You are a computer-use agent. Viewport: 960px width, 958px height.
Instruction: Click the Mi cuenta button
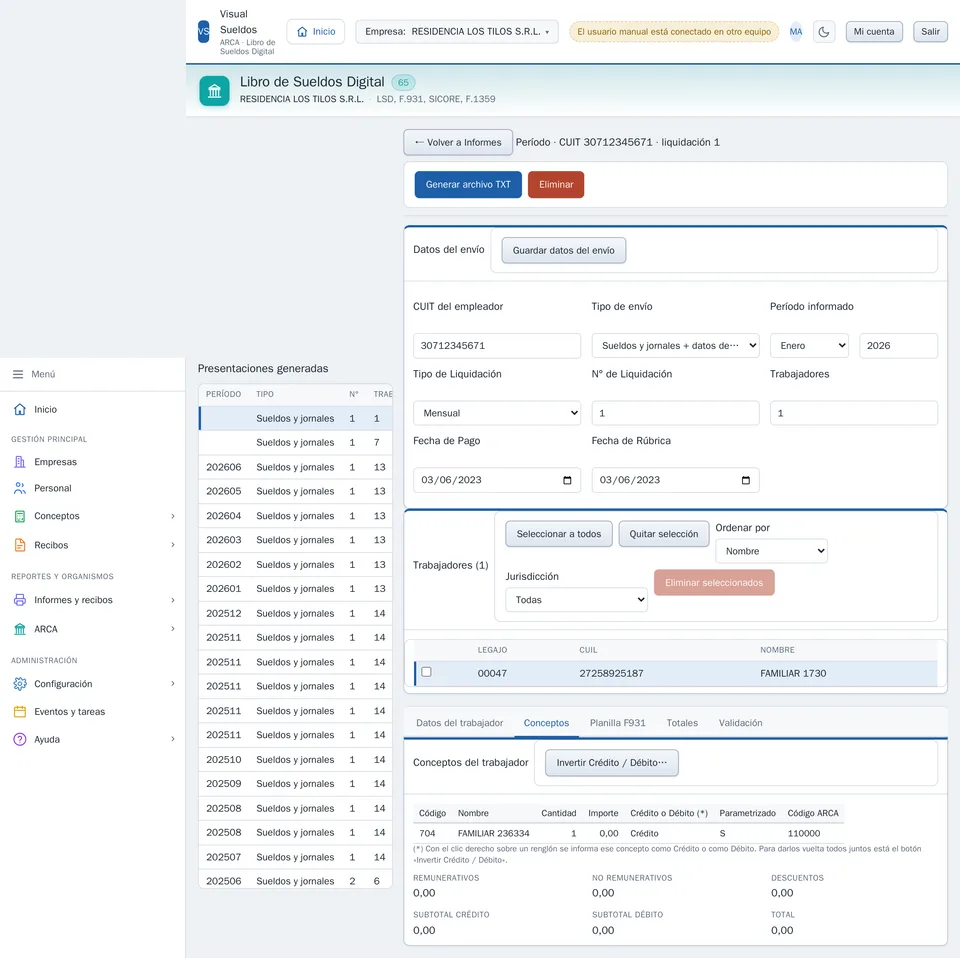(x=874, y=32)
